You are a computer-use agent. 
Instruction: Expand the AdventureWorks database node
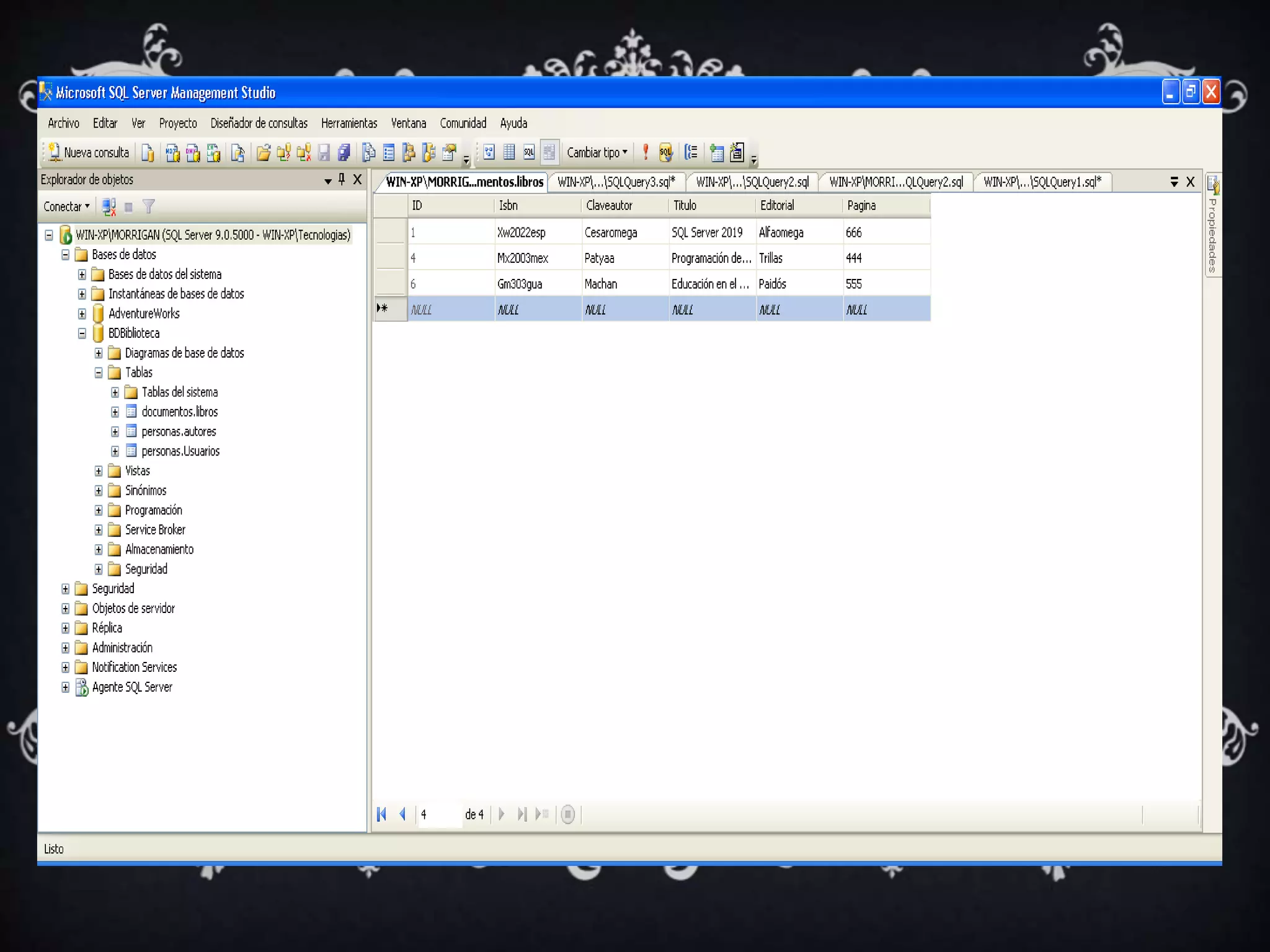[82, 314]
